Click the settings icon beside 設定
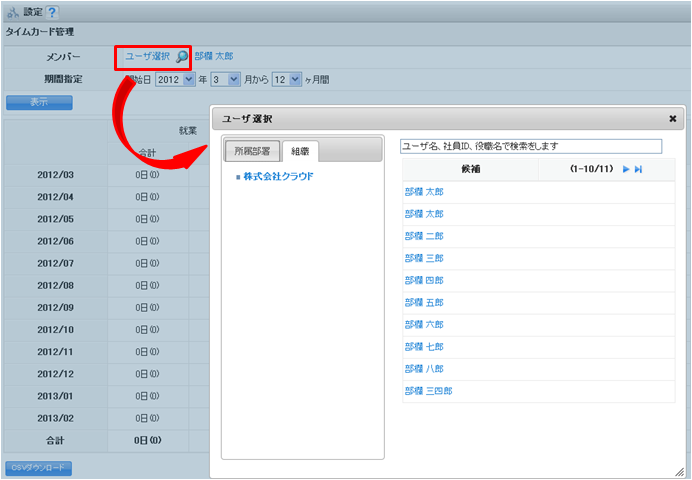The image size is (692, 480). 13,12
